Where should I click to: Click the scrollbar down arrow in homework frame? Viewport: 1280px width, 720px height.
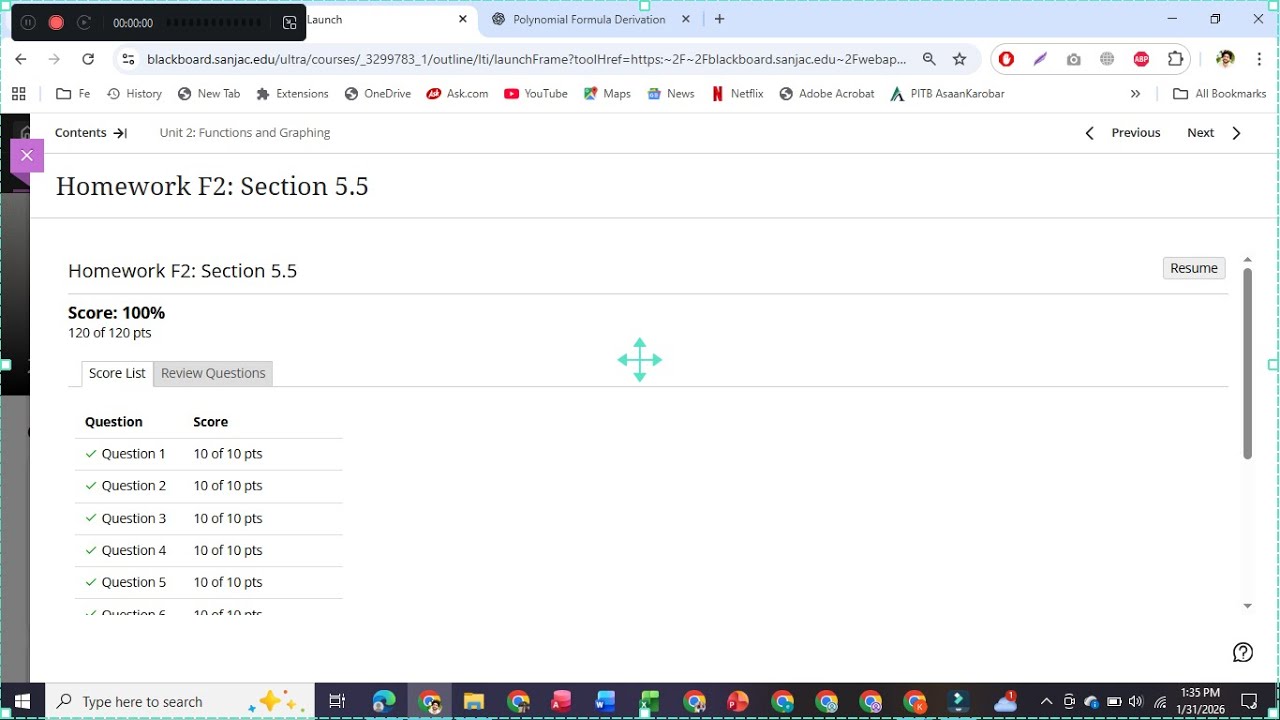pyautogui.click(x=1247, y=606)
